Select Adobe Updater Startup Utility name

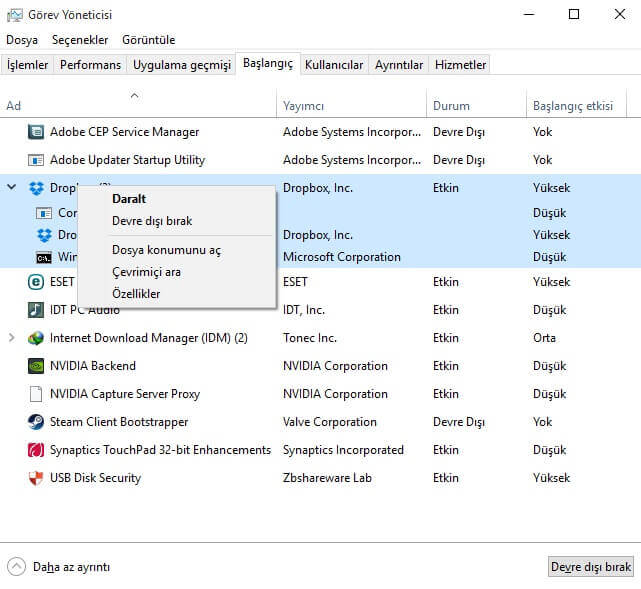(128, 160)
